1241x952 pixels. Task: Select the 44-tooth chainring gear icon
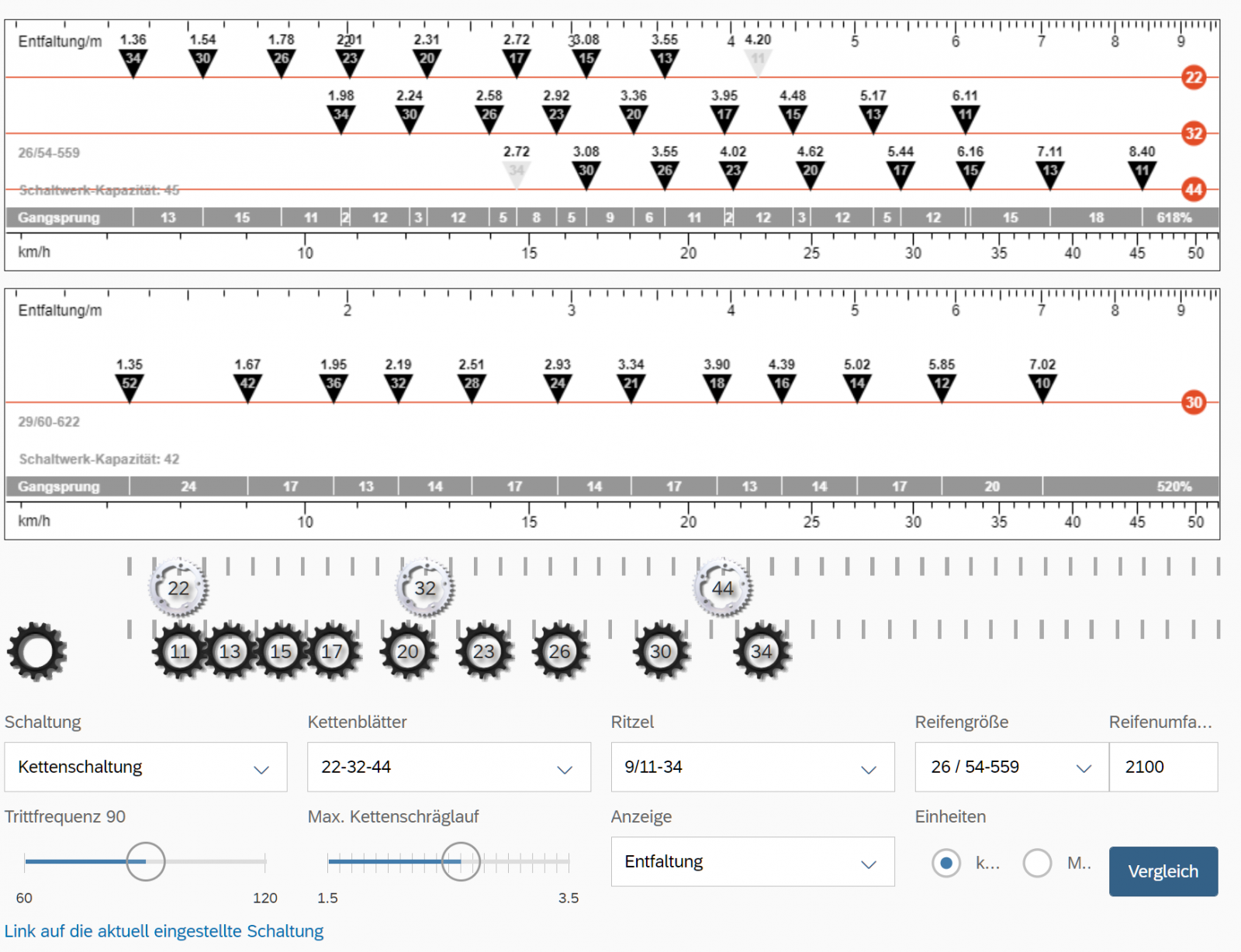click(x=722, y=588)
